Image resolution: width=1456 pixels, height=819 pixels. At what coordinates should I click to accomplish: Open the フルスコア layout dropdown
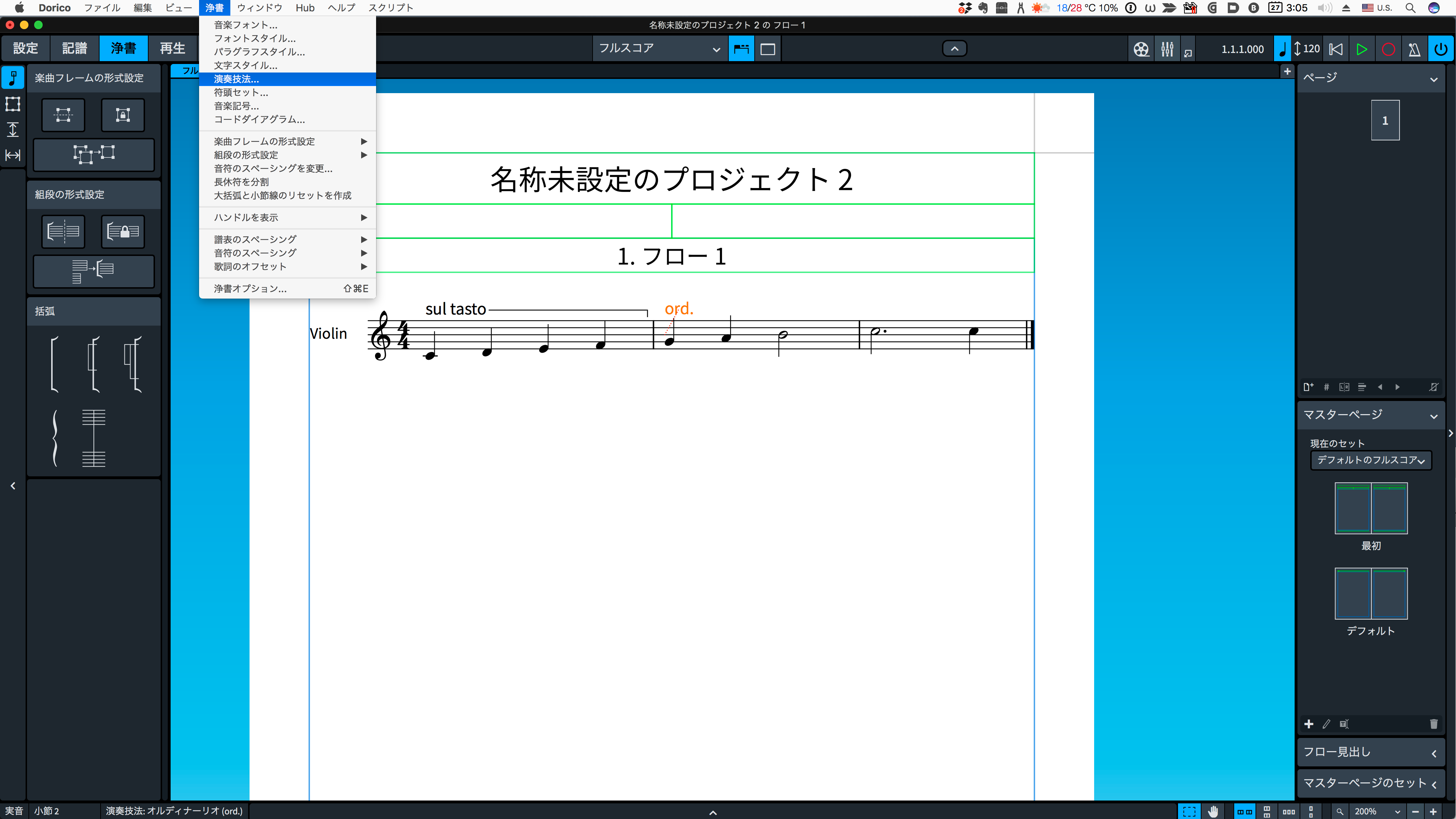click(x=659, y=49)
